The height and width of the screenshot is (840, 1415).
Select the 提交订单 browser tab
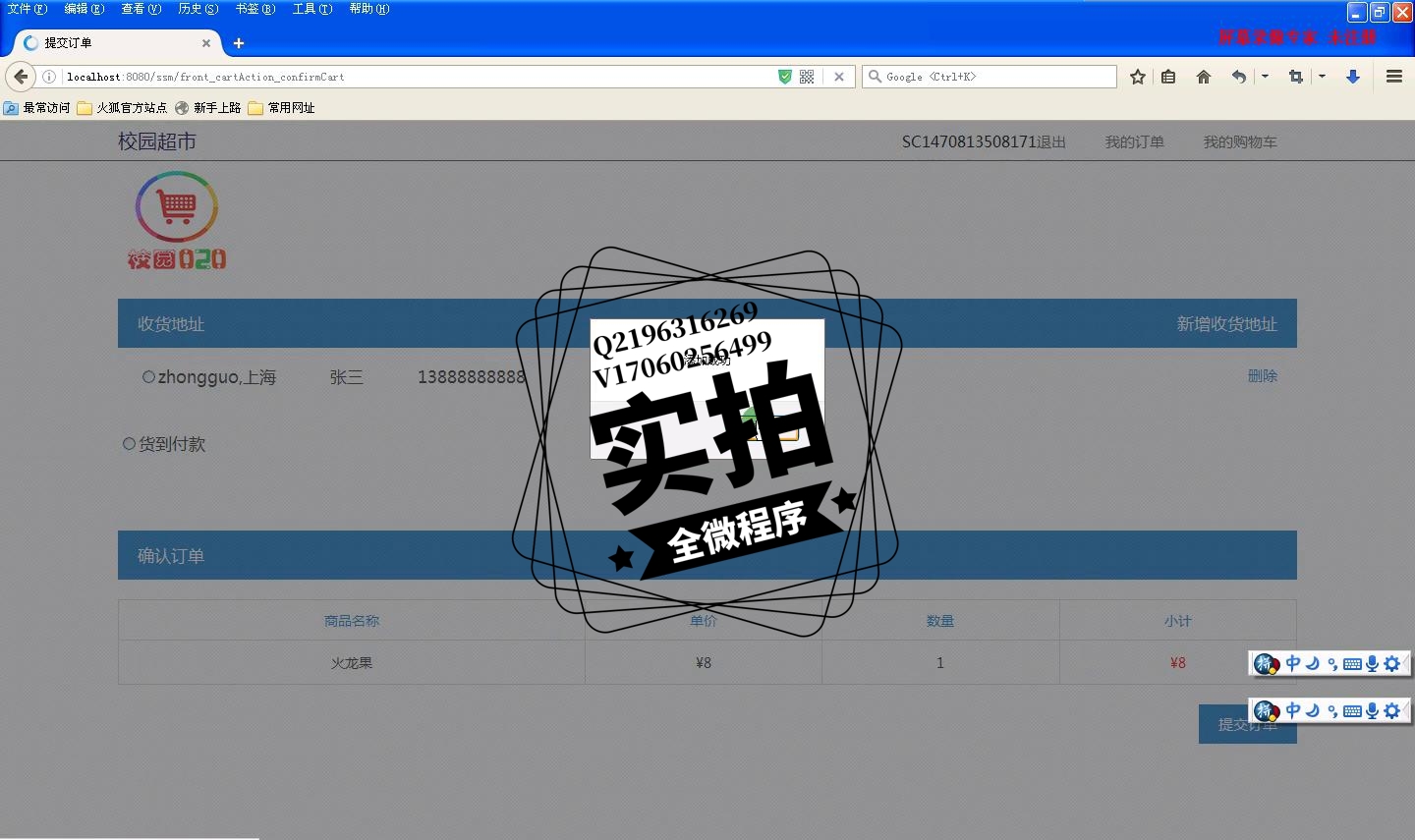pyautogui.click(x=116, y=43)
